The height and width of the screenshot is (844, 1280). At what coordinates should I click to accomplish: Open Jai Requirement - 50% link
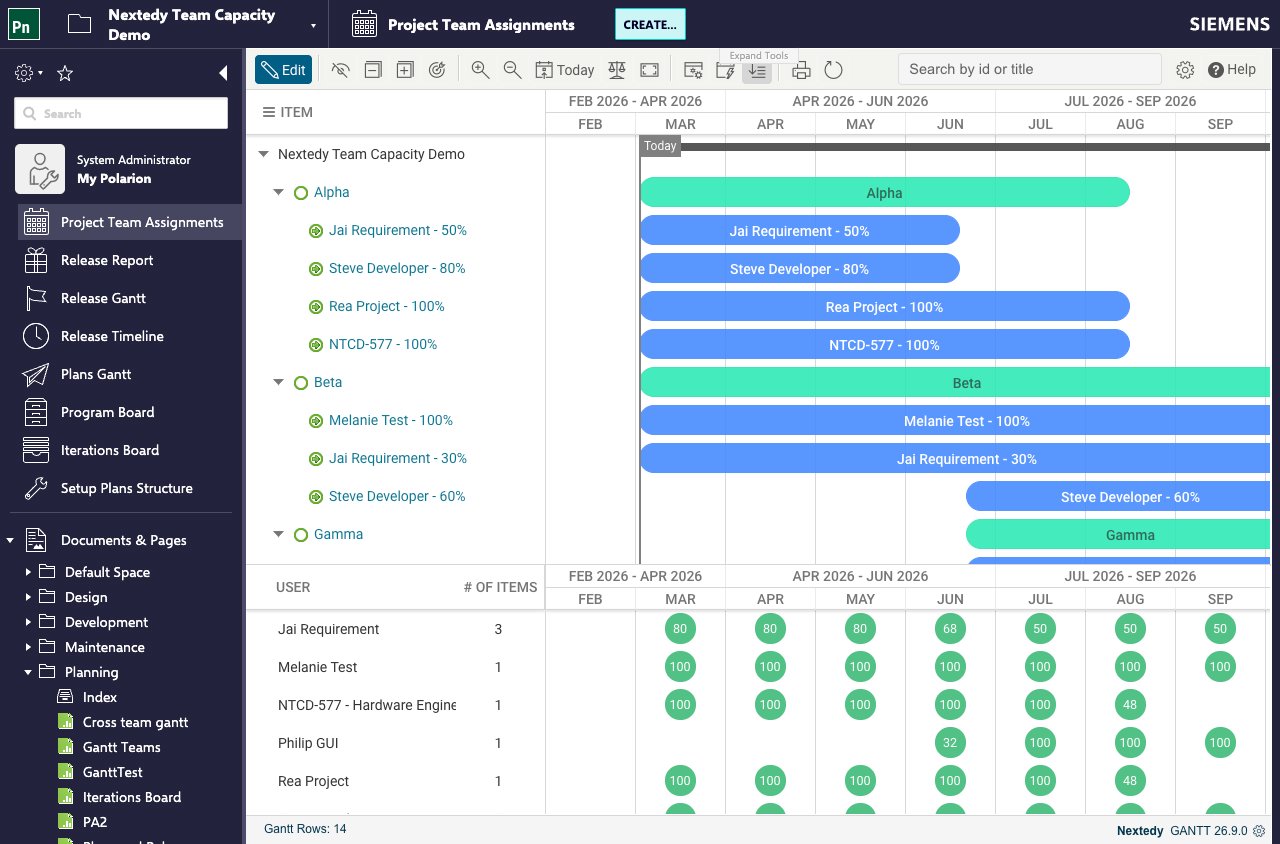click(398, 230)
